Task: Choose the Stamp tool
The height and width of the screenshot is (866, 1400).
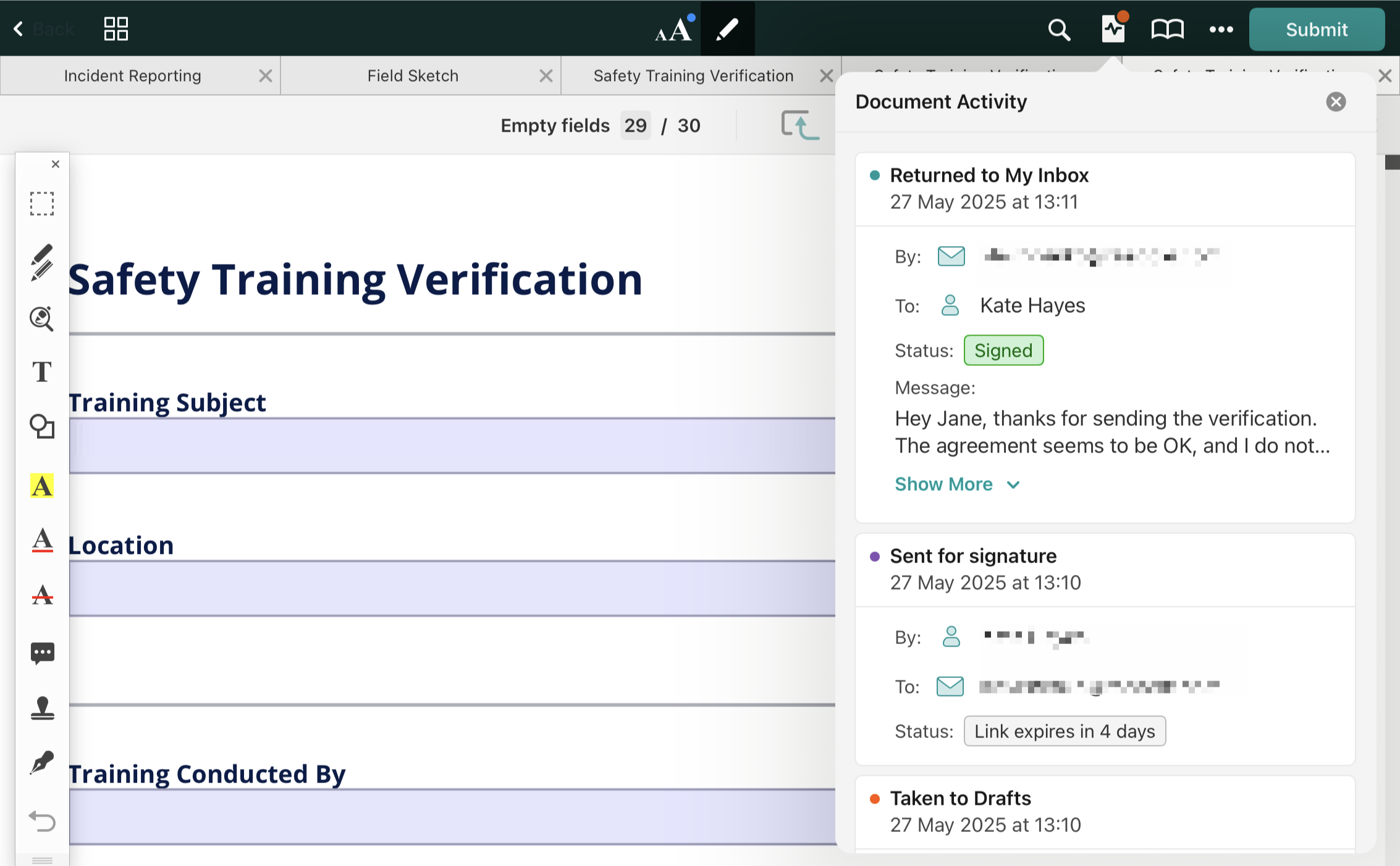Action: [x=42, y=708]
